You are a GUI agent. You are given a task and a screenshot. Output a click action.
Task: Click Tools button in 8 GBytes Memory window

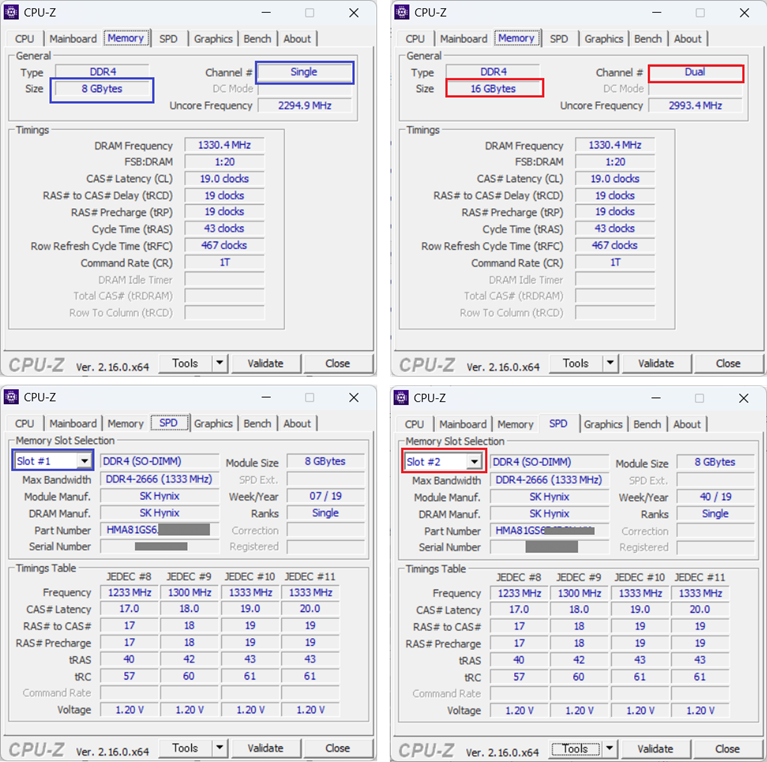pyautogui.click(x=185, y=363)
